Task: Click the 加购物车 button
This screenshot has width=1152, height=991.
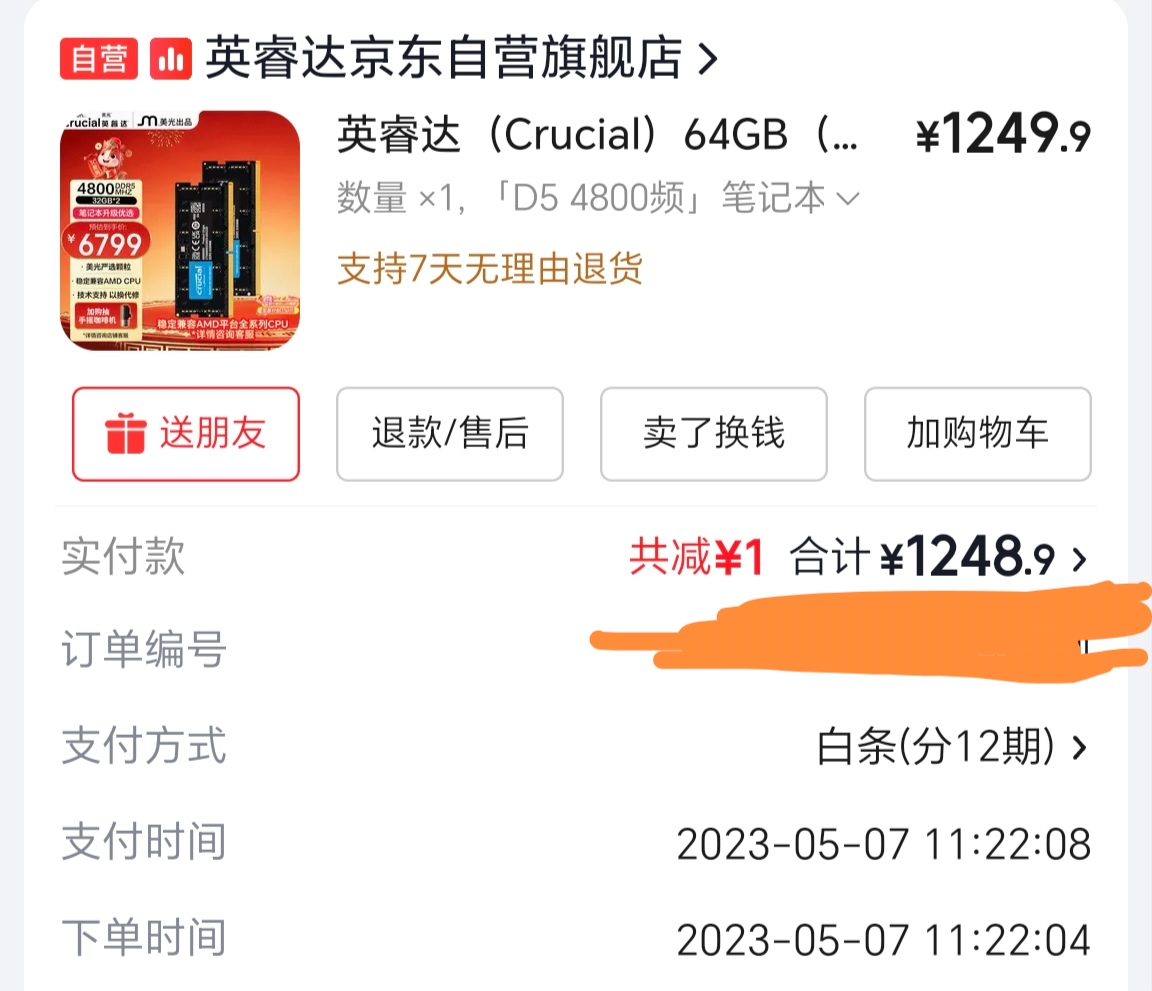Action: (x=978, y=434)
